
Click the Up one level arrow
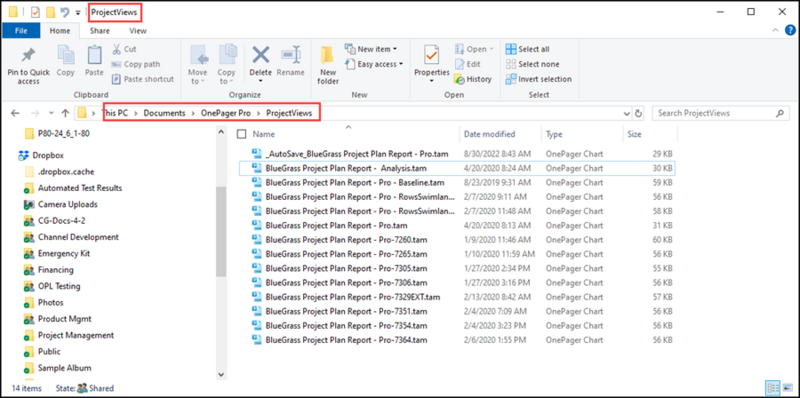click(65, 113)
